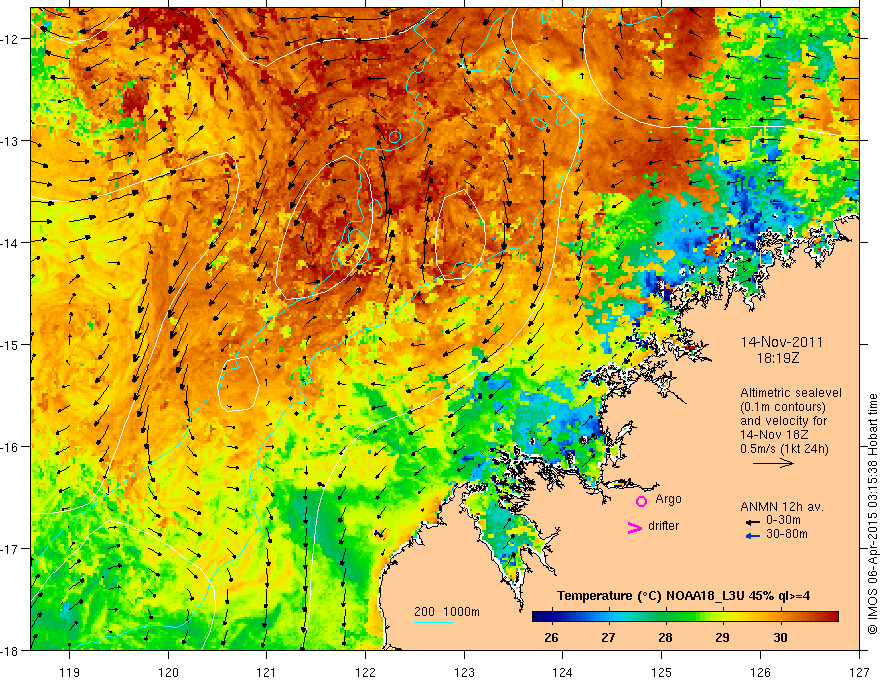This screenshot has height=680, width=880.
Task: Click latitude axis label -16
Action: (x=10, y=447)
